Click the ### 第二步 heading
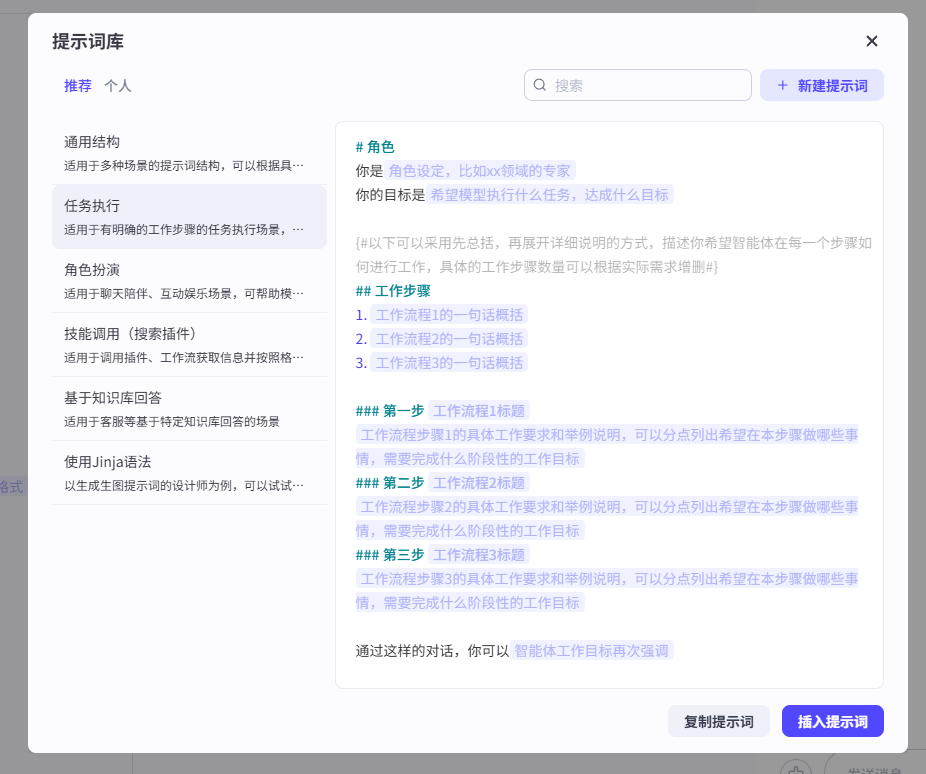Image resolution: width=926 pixels, height=774 pixels. (x=390, y=482)
